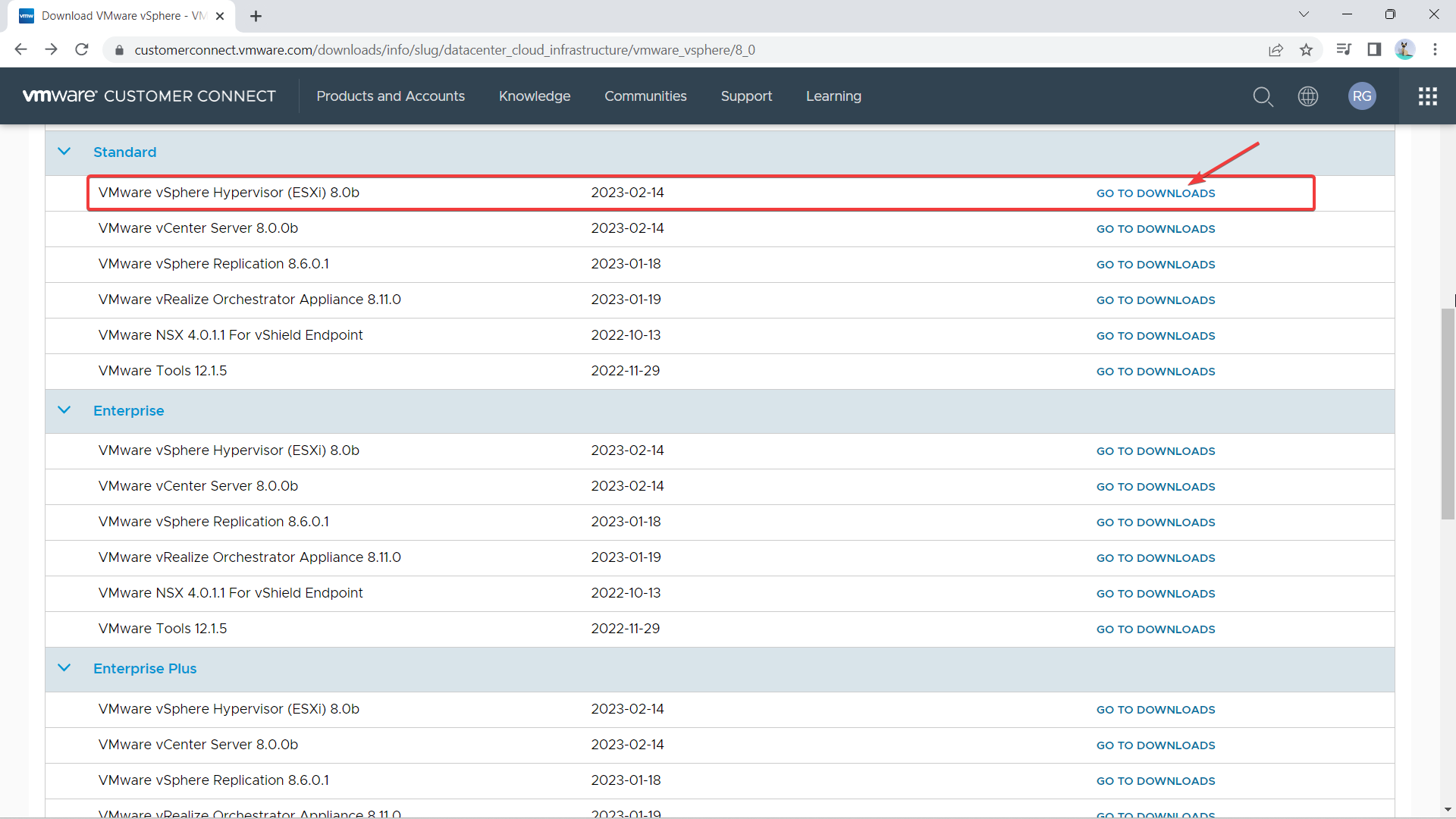Open the RG user account avatar
Screen dimensions: 1456x819
1362,96
